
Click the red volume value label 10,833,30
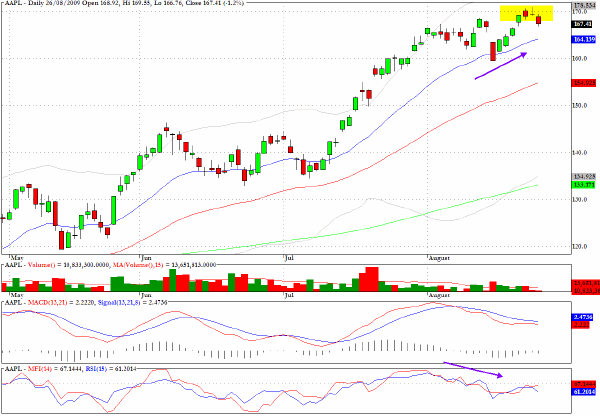tap(586, 291)
